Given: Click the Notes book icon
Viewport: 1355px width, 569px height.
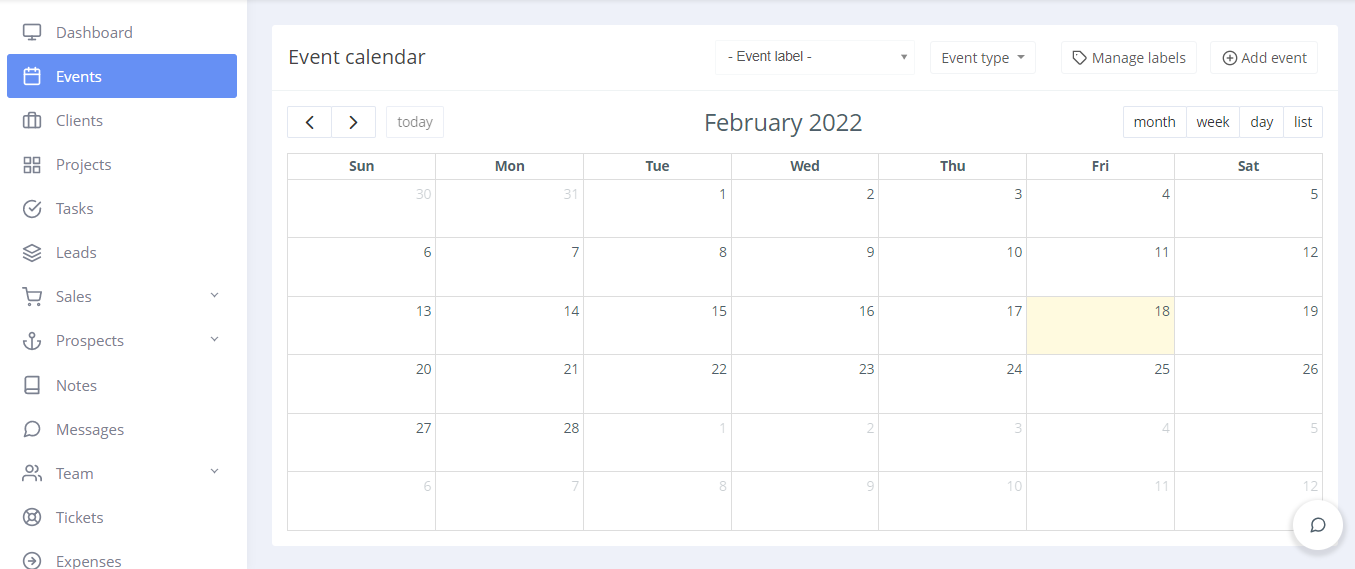Looking at the screenshot, I should 32,385.
